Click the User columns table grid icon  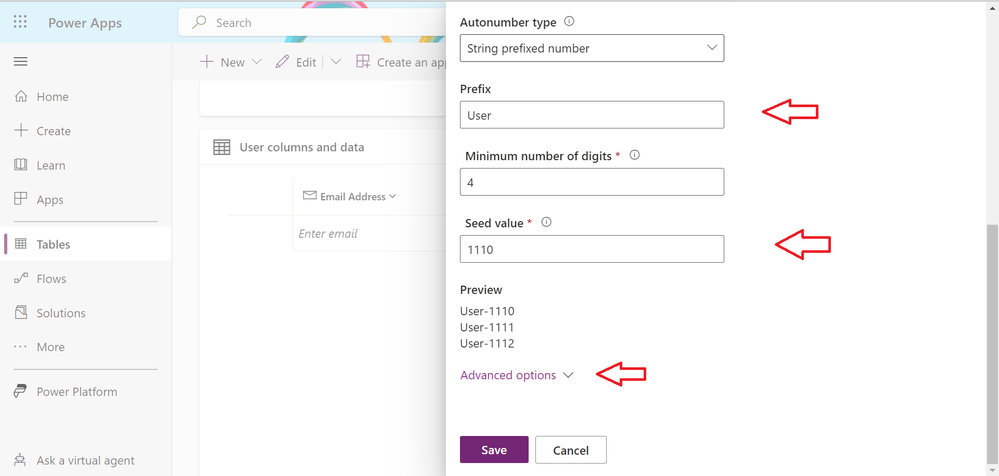(221, 148)
